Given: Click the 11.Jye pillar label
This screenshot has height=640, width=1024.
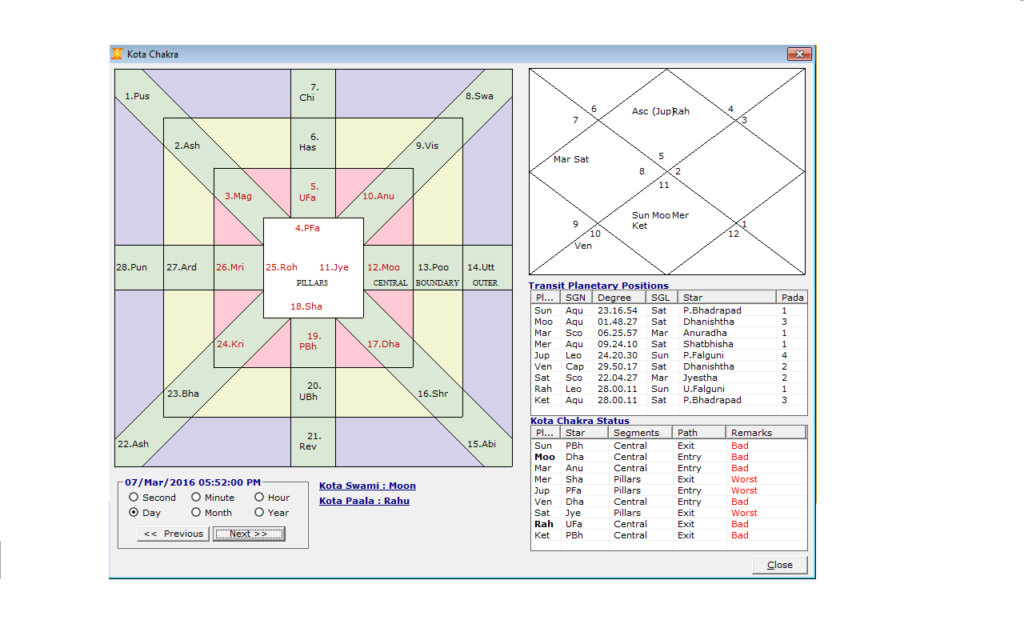Looking at the screenshot, I should [x=334, y=267].
